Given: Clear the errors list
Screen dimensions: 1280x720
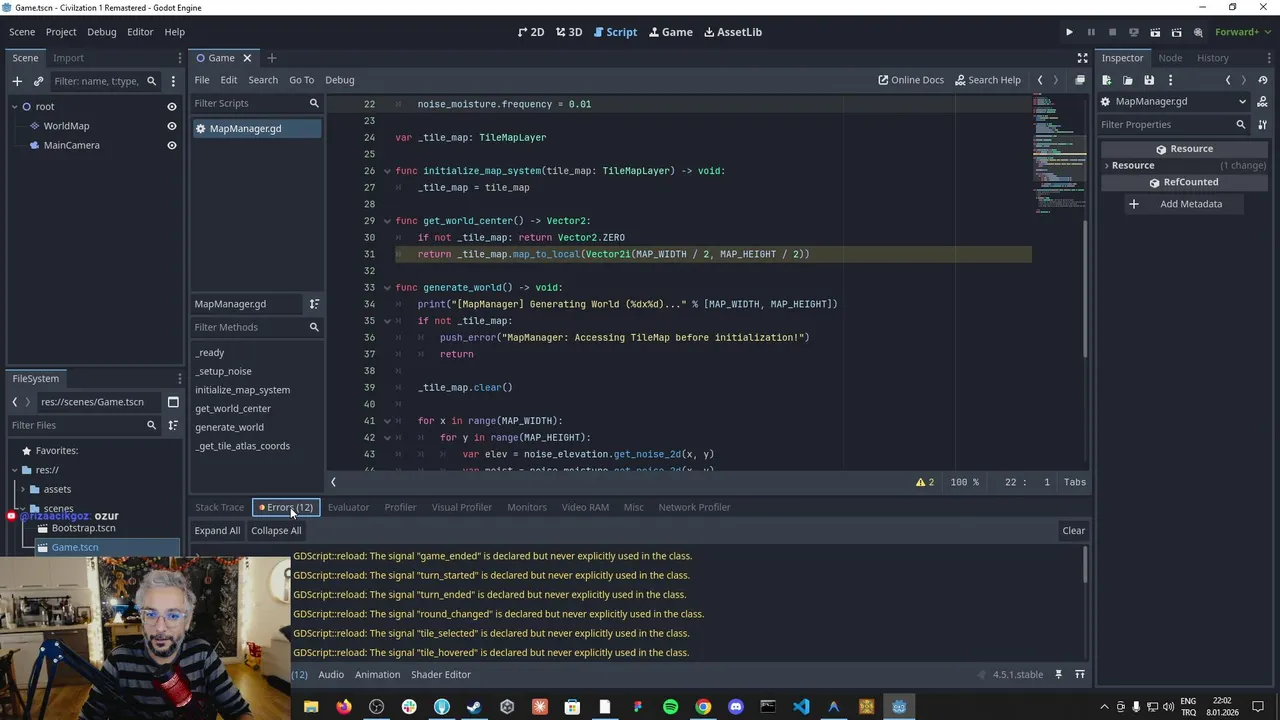Looking at the screenshot, I should (1074, 531).
